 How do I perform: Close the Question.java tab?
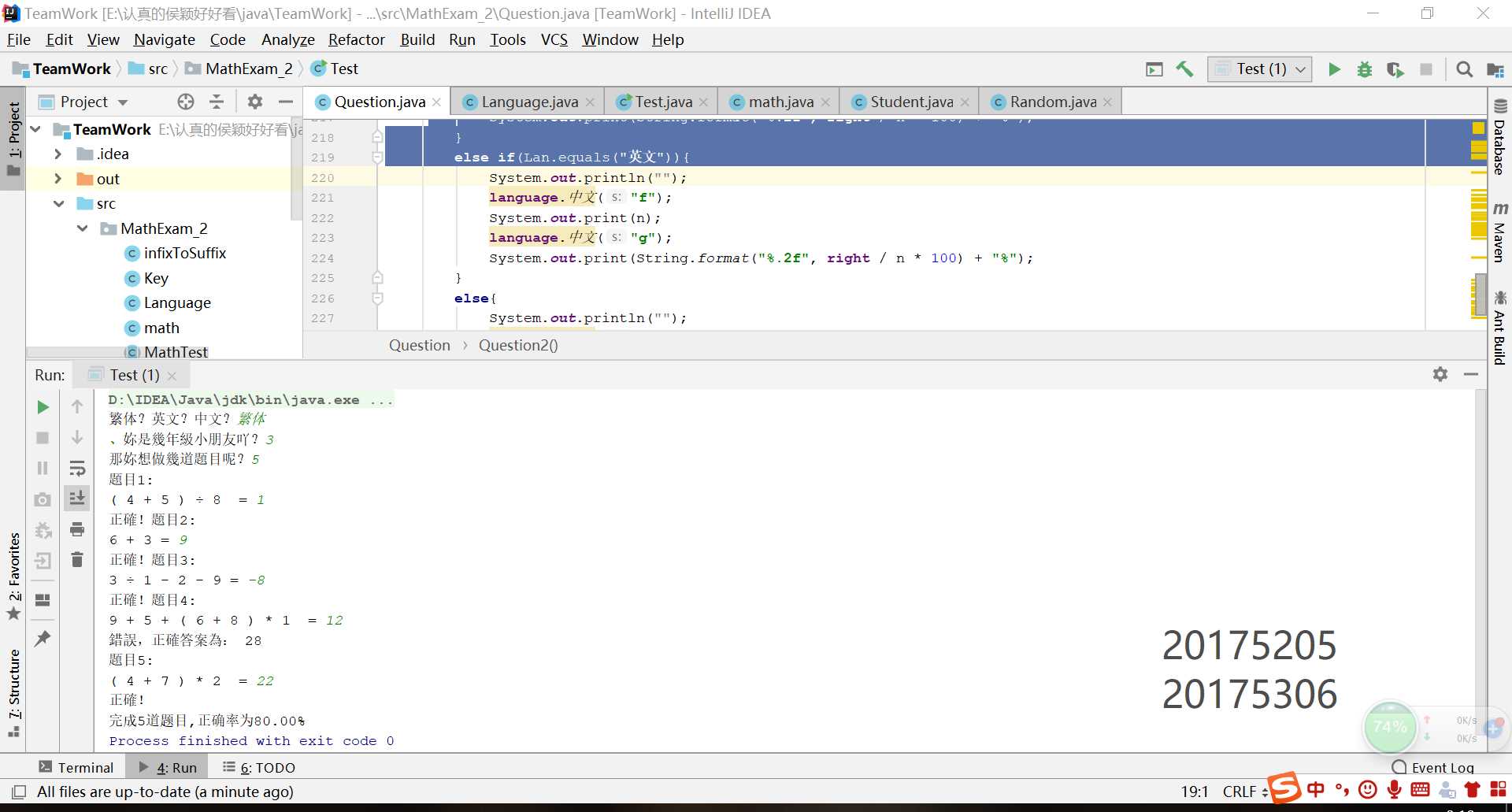pyautogui.click(x=436, y=102)
